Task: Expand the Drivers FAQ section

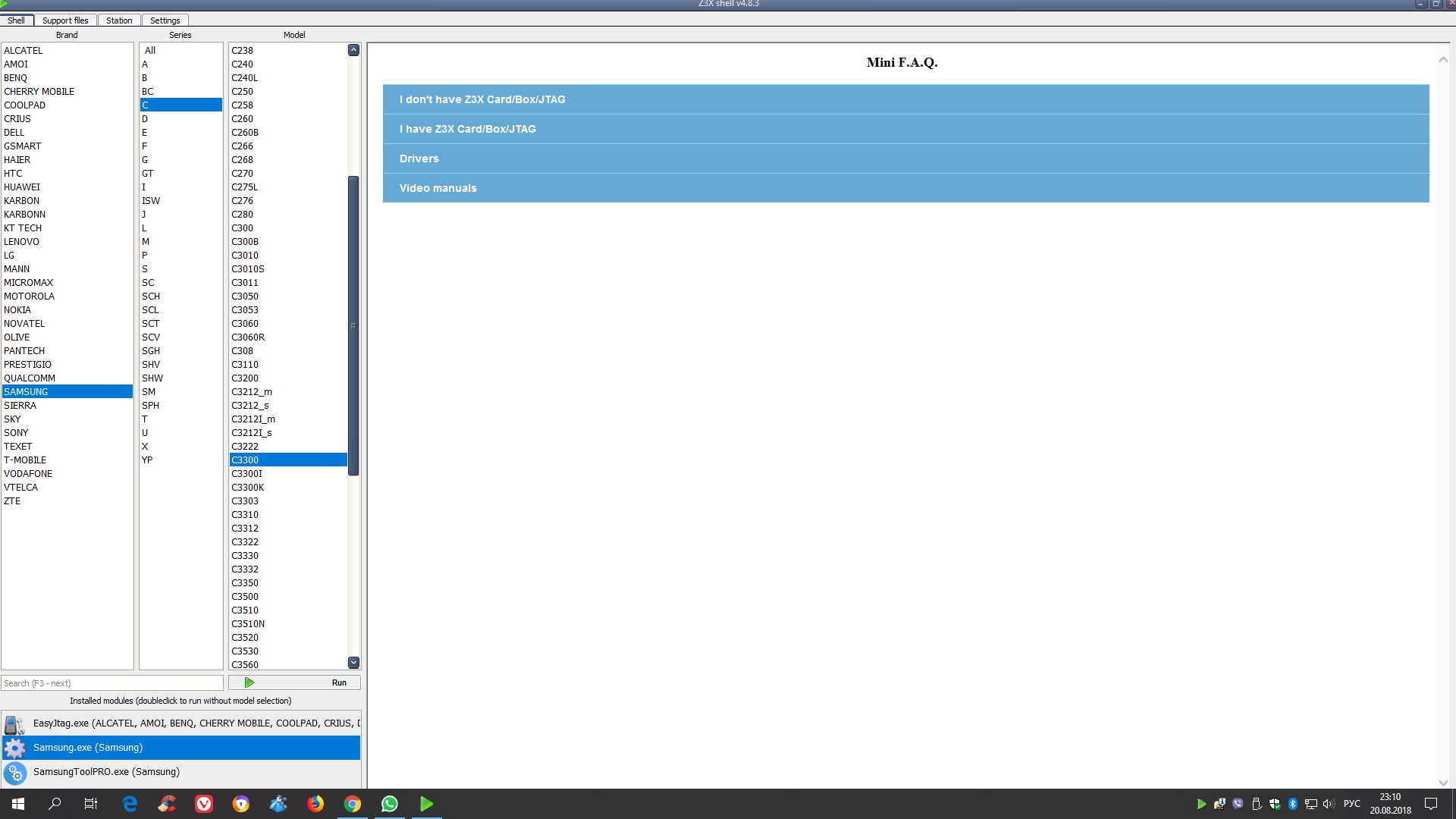Action: [905, 158]
